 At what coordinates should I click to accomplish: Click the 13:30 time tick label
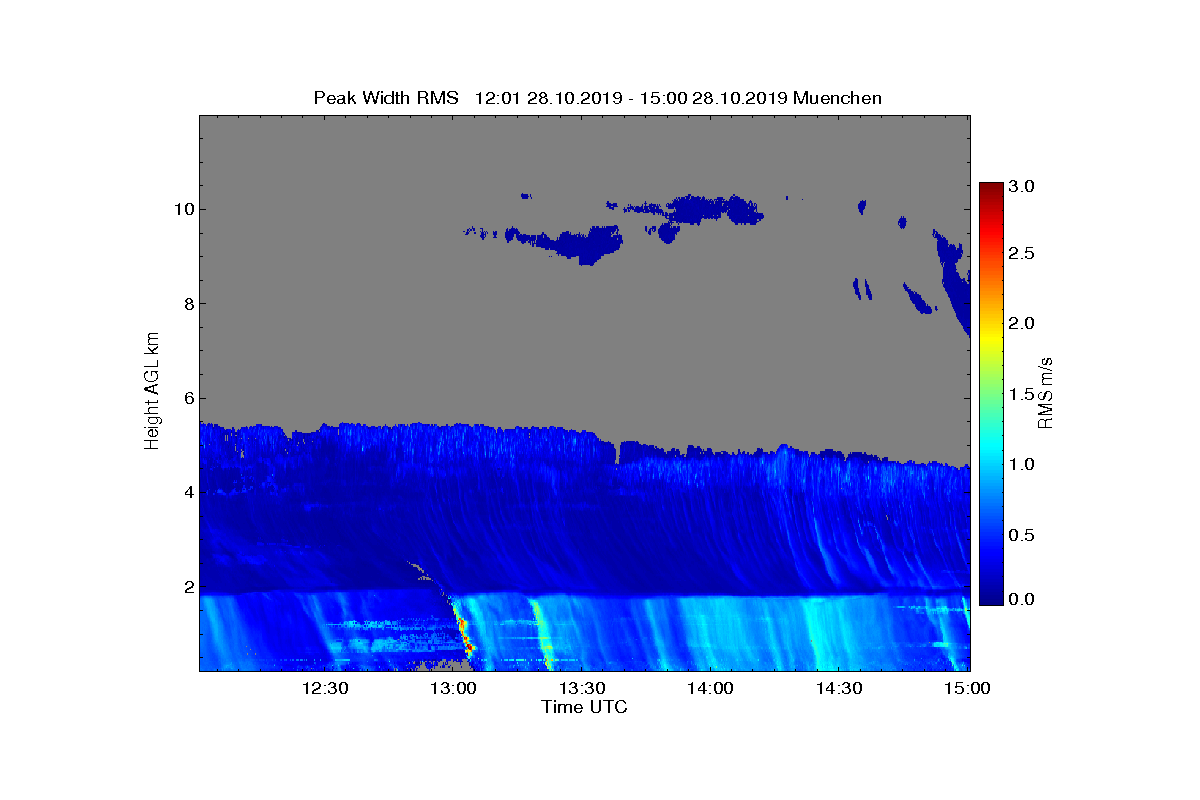pos(582,688)
